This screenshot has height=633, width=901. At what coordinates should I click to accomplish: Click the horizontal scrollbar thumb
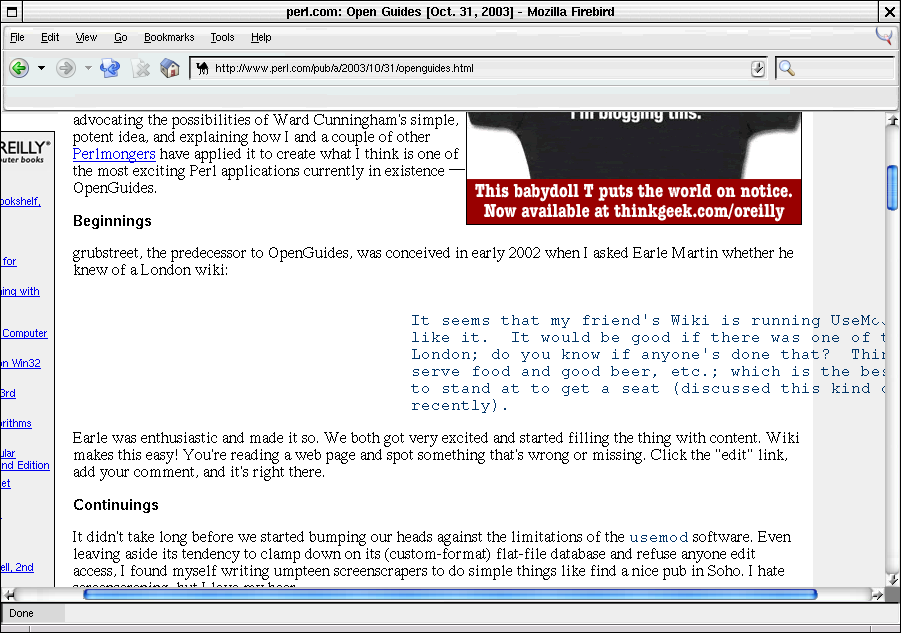pos(450,595)
